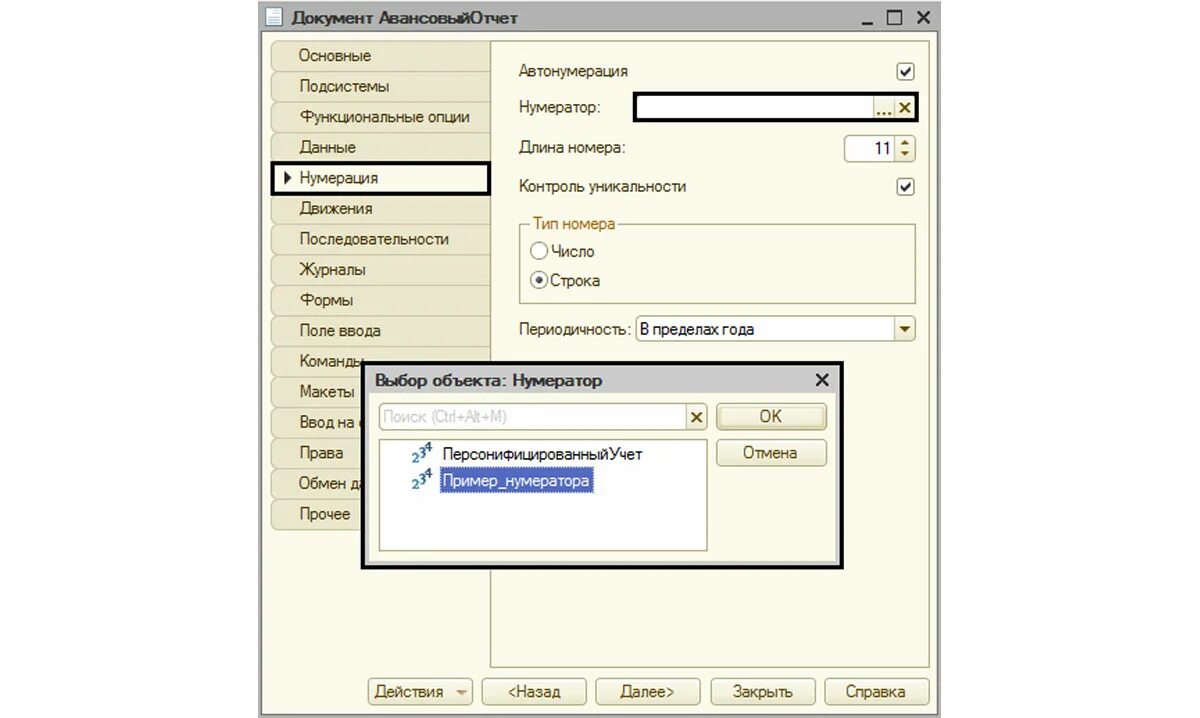Focus the Поиск (Ctrl+Alt+M) search box

tap(533, 417)
